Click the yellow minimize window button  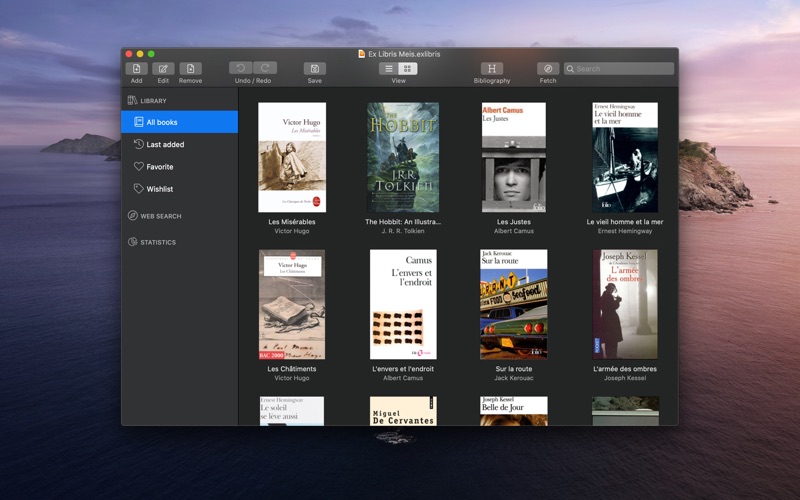140,54
